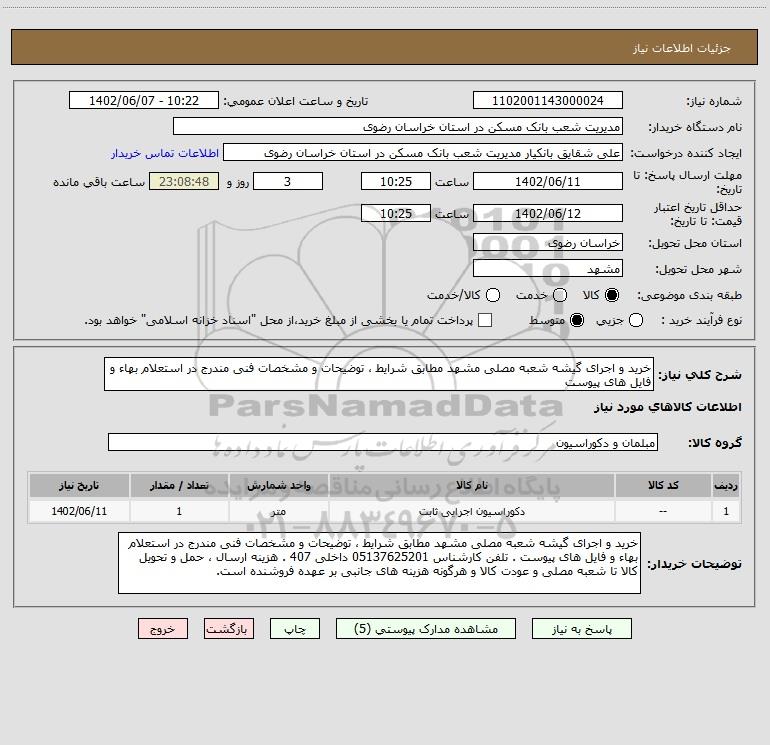Choose متوسط purchase process type
The width and height of the screenshot is (770, 745).
click(577, 320)
